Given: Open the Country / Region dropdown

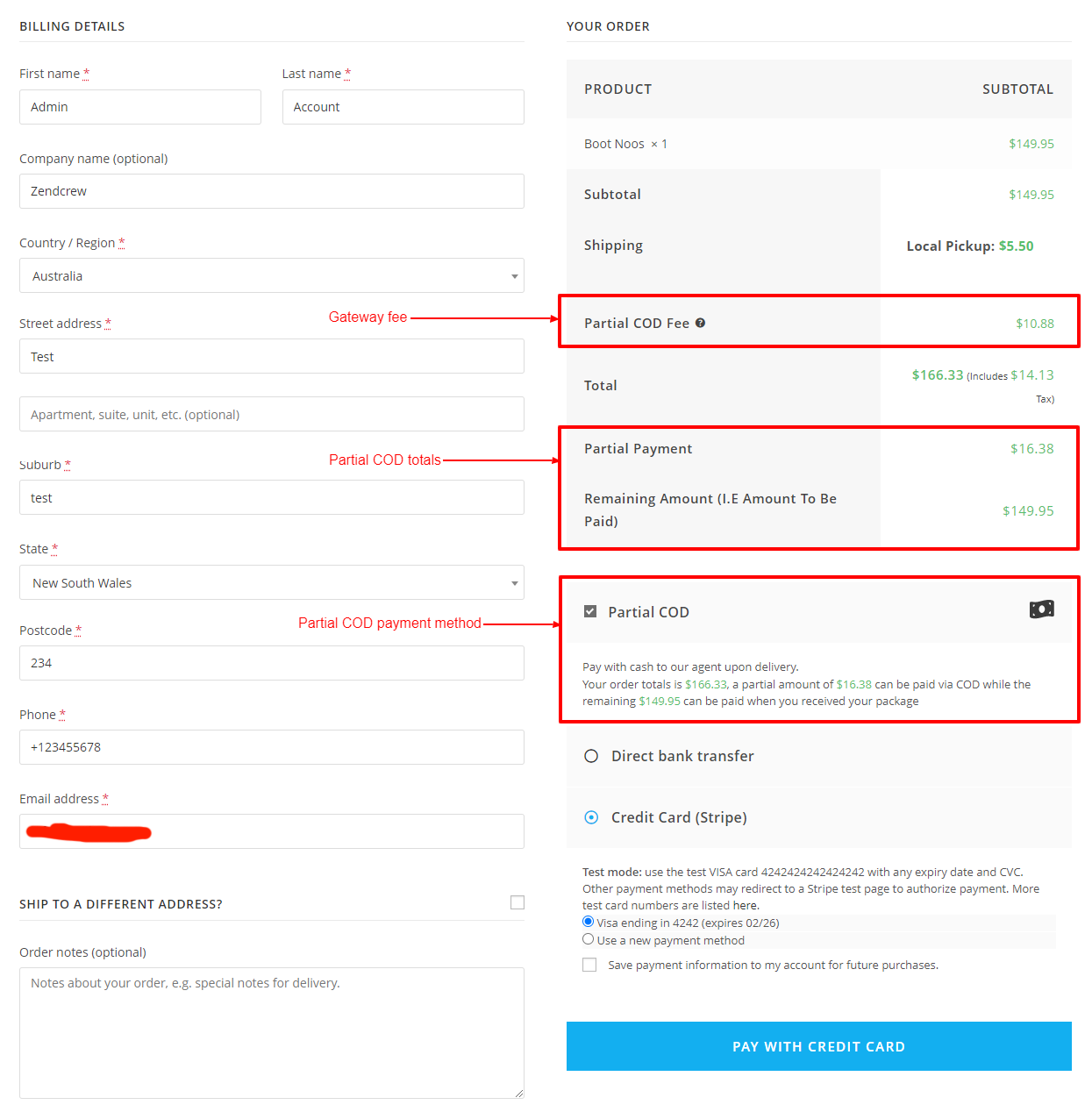Looking at the screenshot, I should 272,275.
